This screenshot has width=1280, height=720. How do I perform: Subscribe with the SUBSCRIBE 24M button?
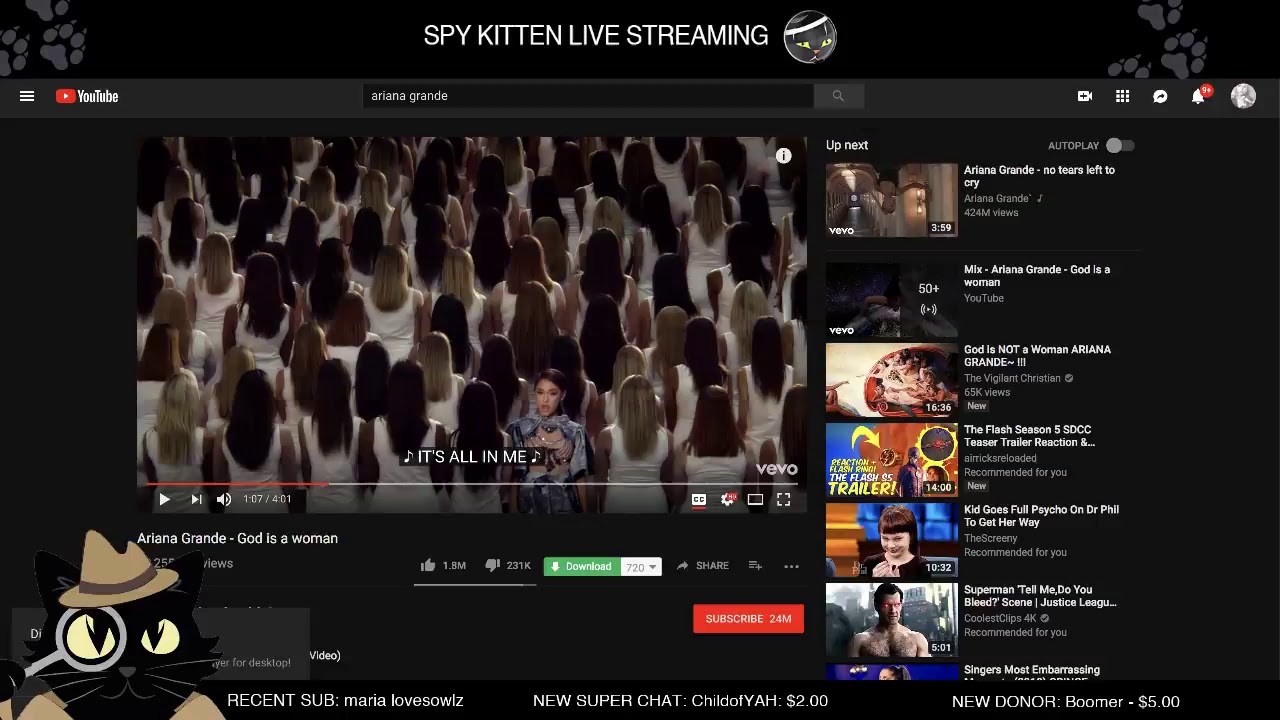[x=748, y=619]
